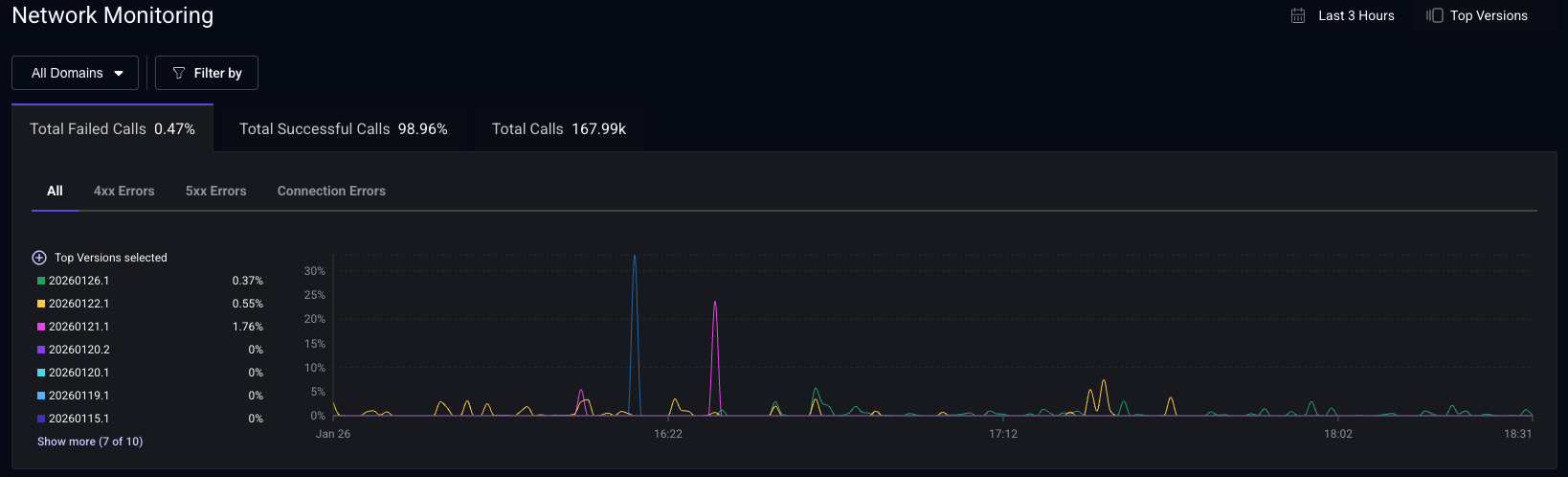The width and height of the screenshot is (1568, 477).
Task: Click the Top Versions compare icon
Action: 1434,15
